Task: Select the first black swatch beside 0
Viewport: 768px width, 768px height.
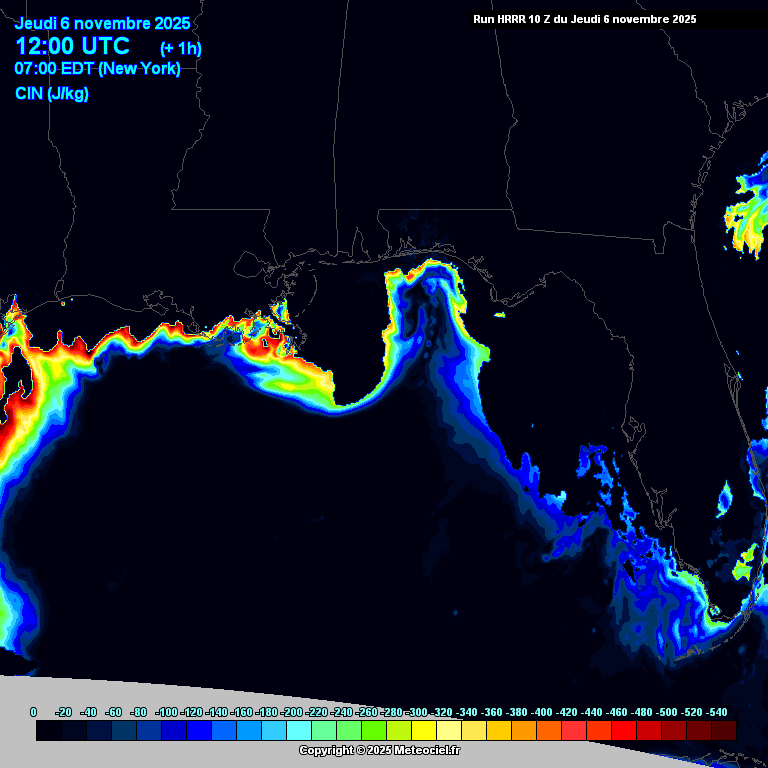Action: (x=49, y=731)
